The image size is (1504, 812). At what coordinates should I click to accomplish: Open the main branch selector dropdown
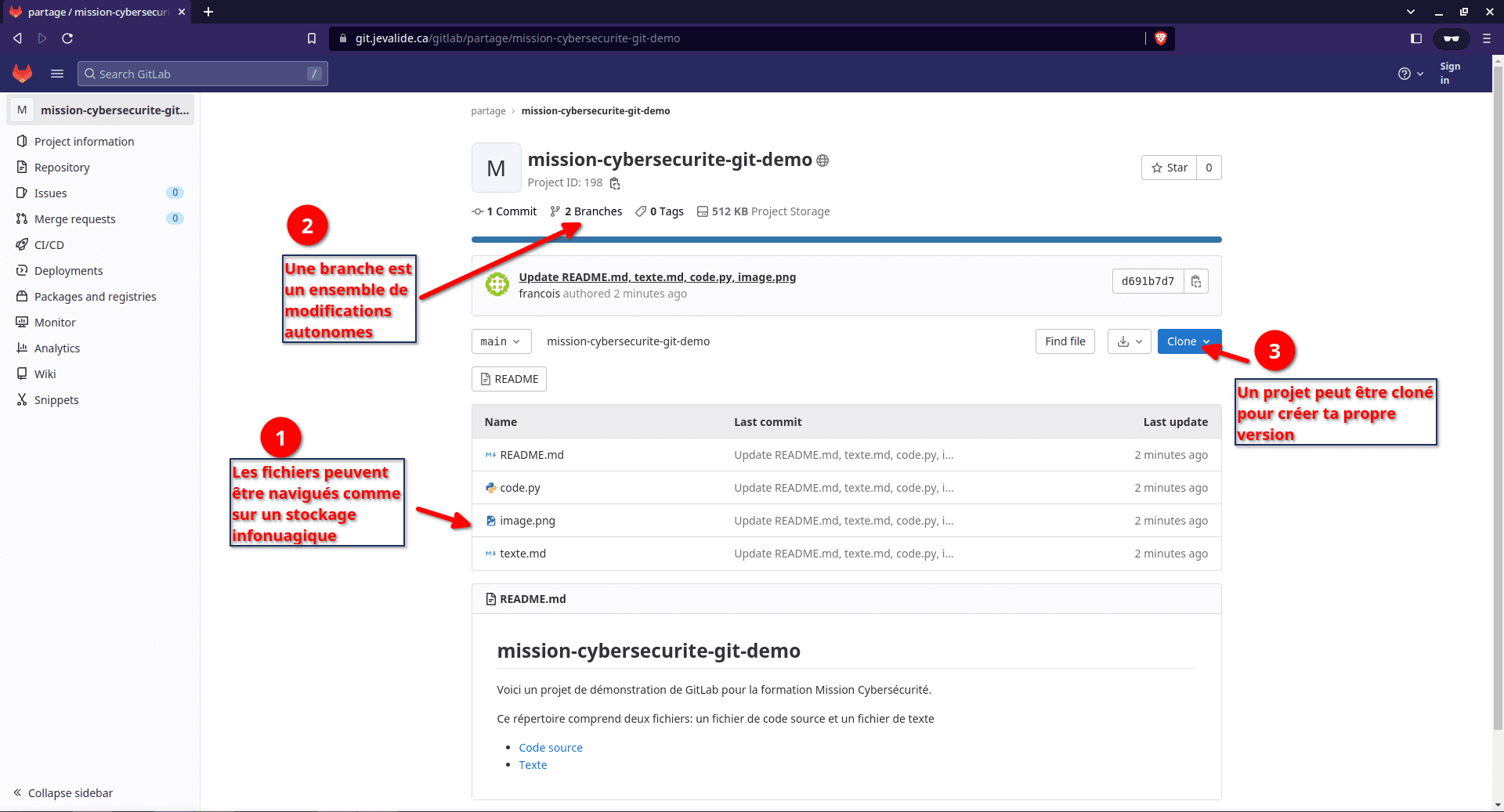(501, 341)
